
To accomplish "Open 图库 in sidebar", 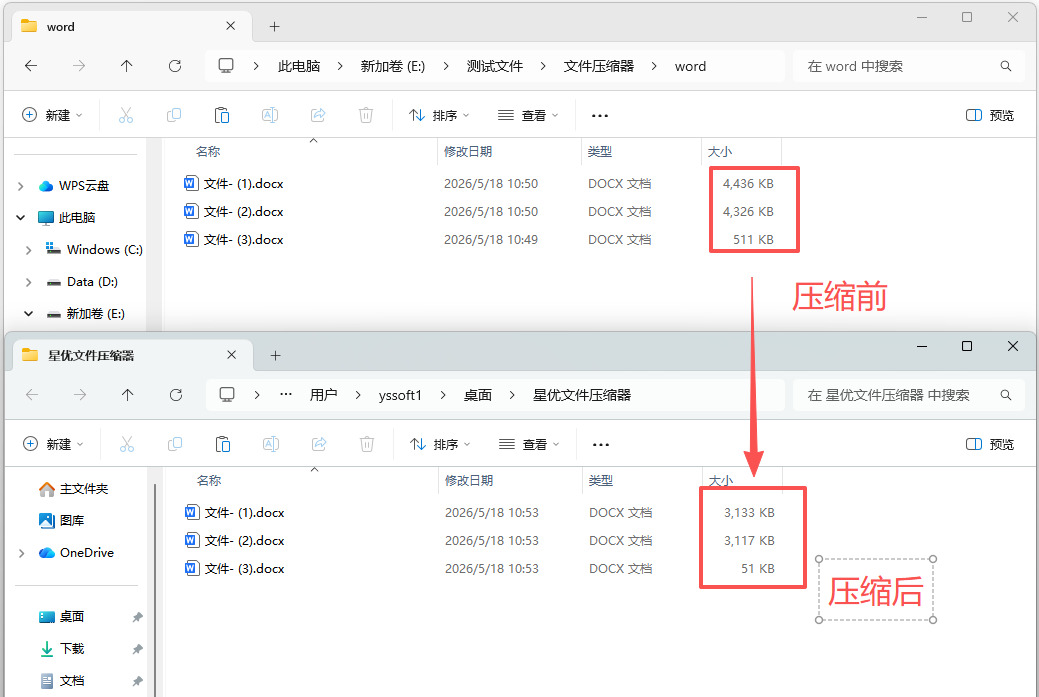I will (61, 521).
